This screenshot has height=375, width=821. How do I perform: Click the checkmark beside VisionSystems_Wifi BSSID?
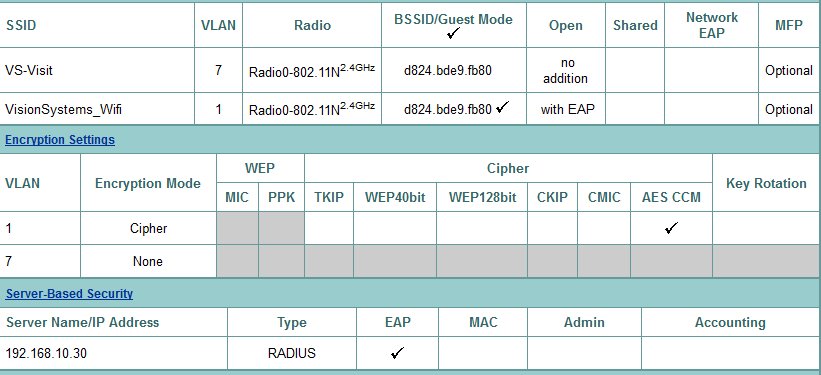point(502,107)
